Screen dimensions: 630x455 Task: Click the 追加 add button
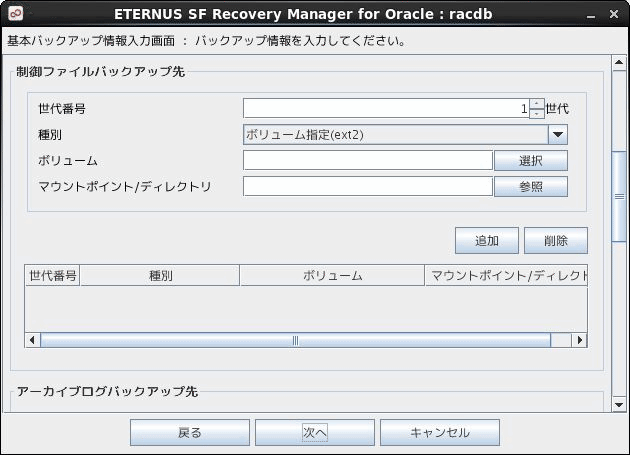[x=487, y=241]
